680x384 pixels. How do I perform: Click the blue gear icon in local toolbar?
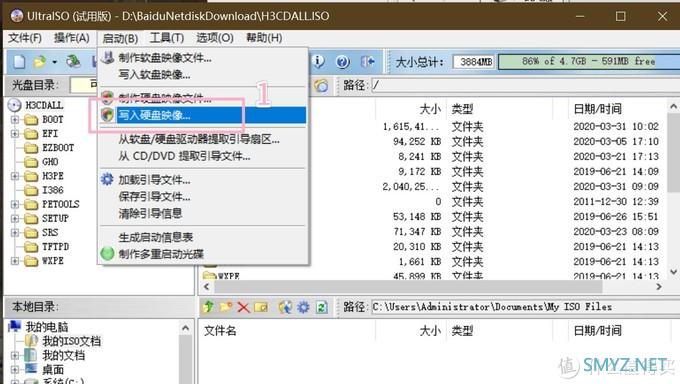[x=303, y=307]
